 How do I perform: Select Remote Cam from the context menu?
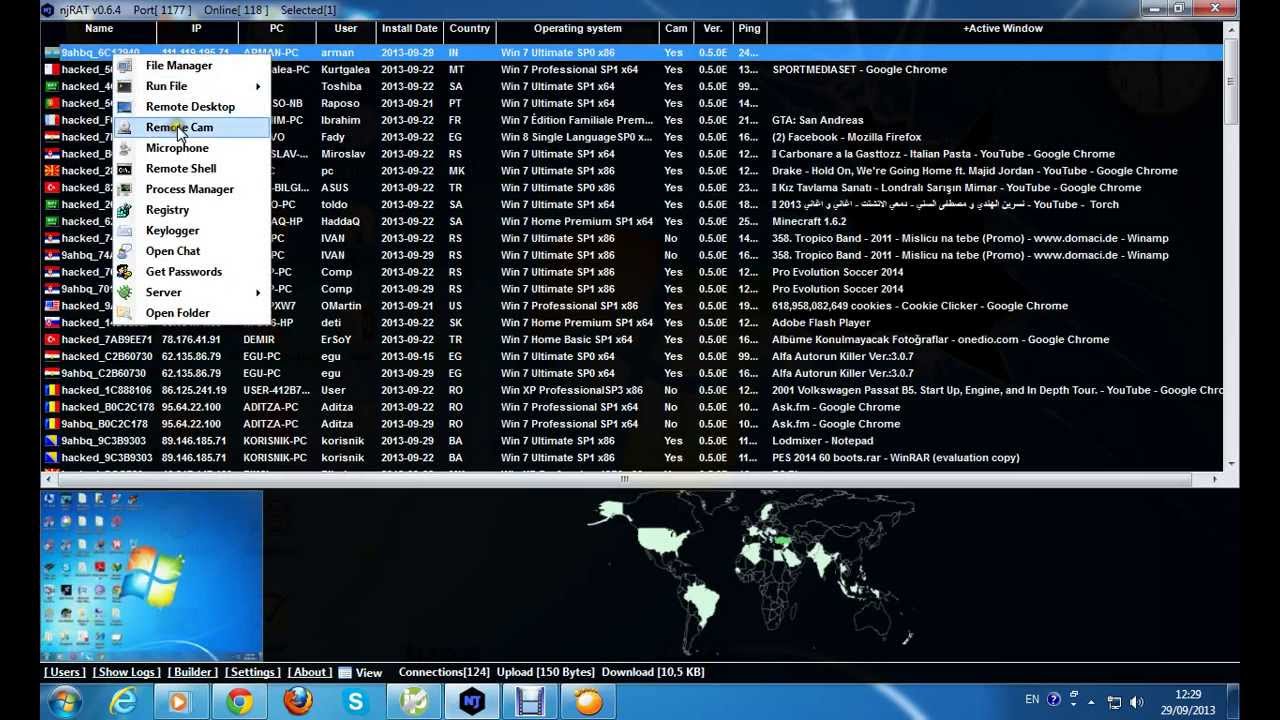(x=191, y=128)
